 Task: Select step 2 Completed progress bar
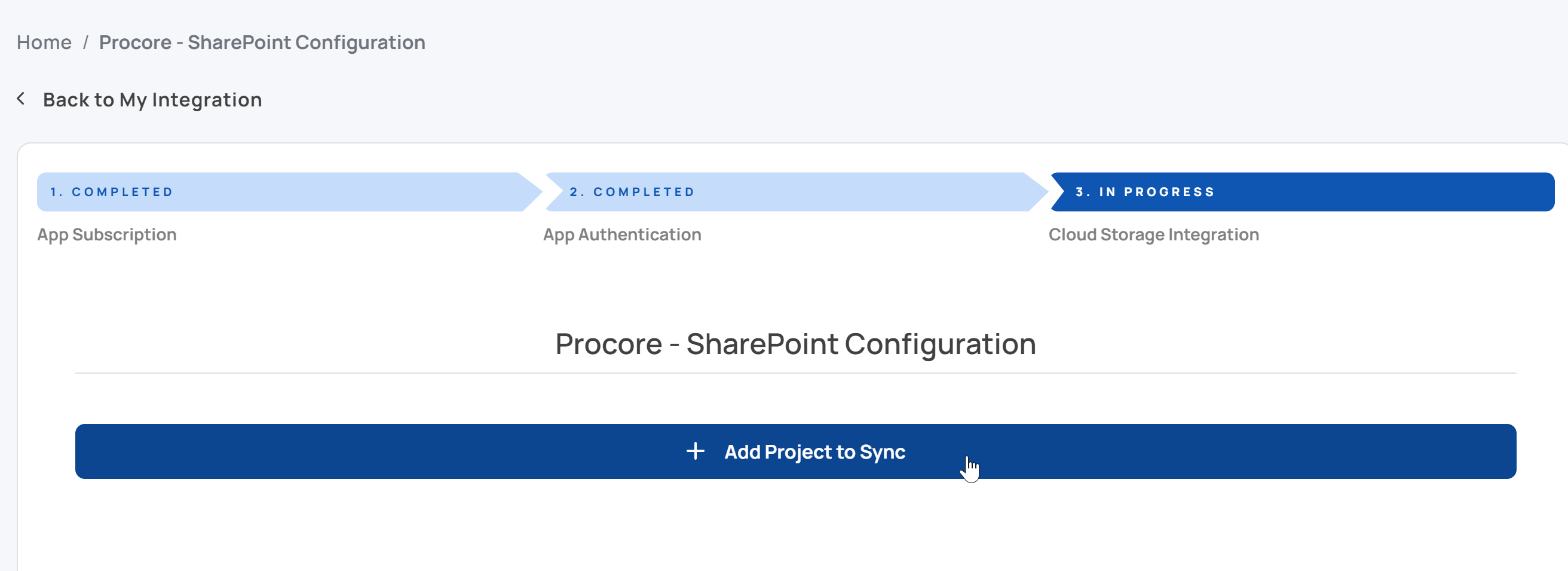796,192
